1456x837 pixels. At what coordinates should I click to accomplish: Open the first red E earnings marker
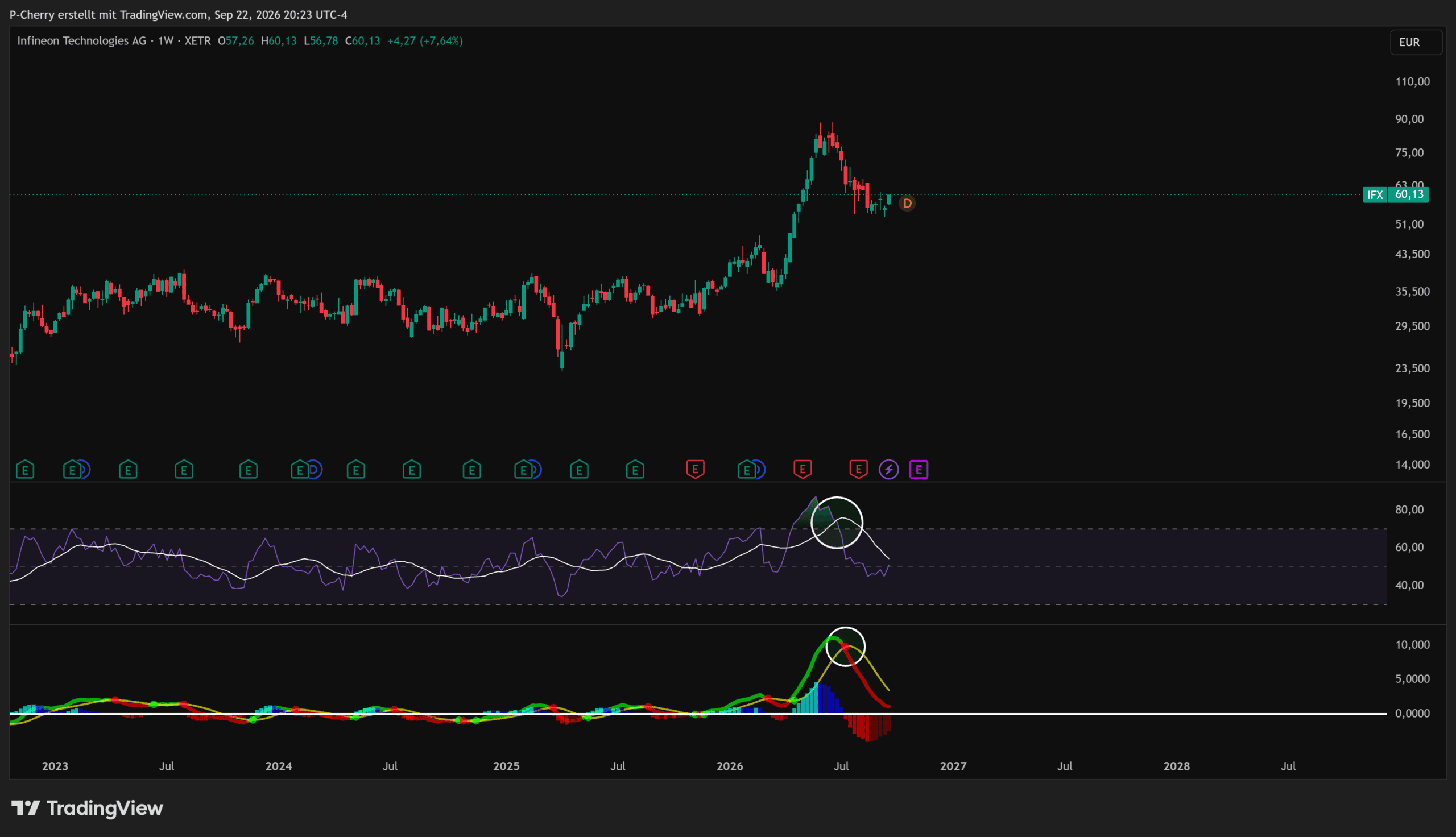695,470
